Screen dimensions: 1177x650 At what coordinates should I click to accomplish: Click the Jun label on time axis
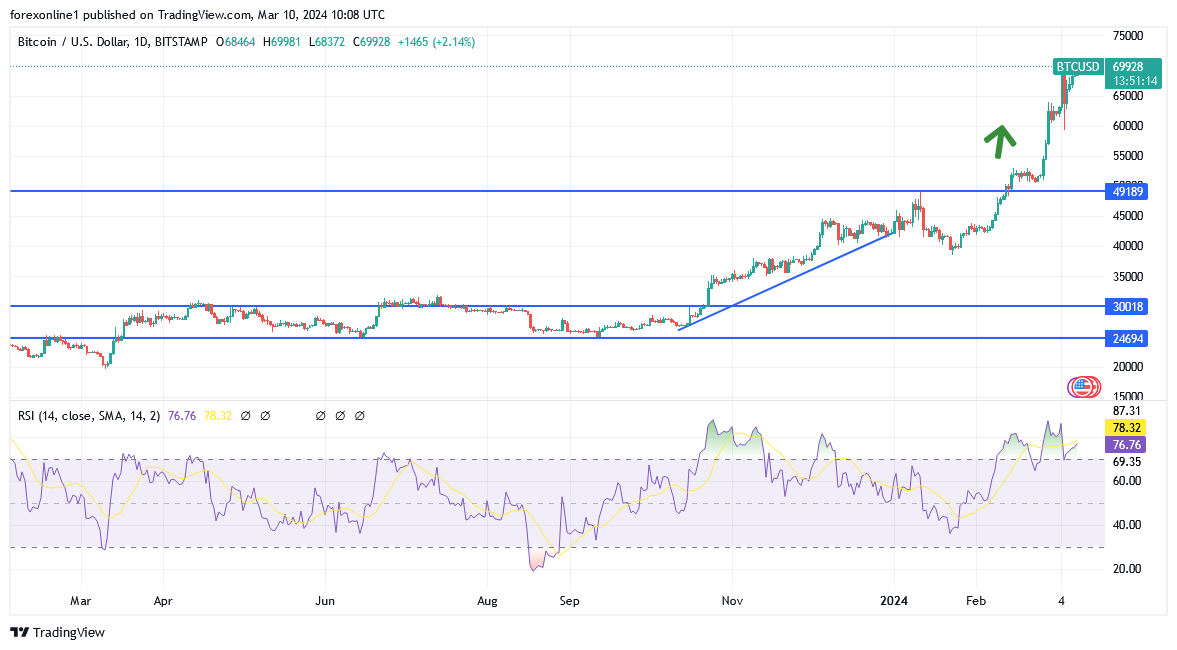325,601
